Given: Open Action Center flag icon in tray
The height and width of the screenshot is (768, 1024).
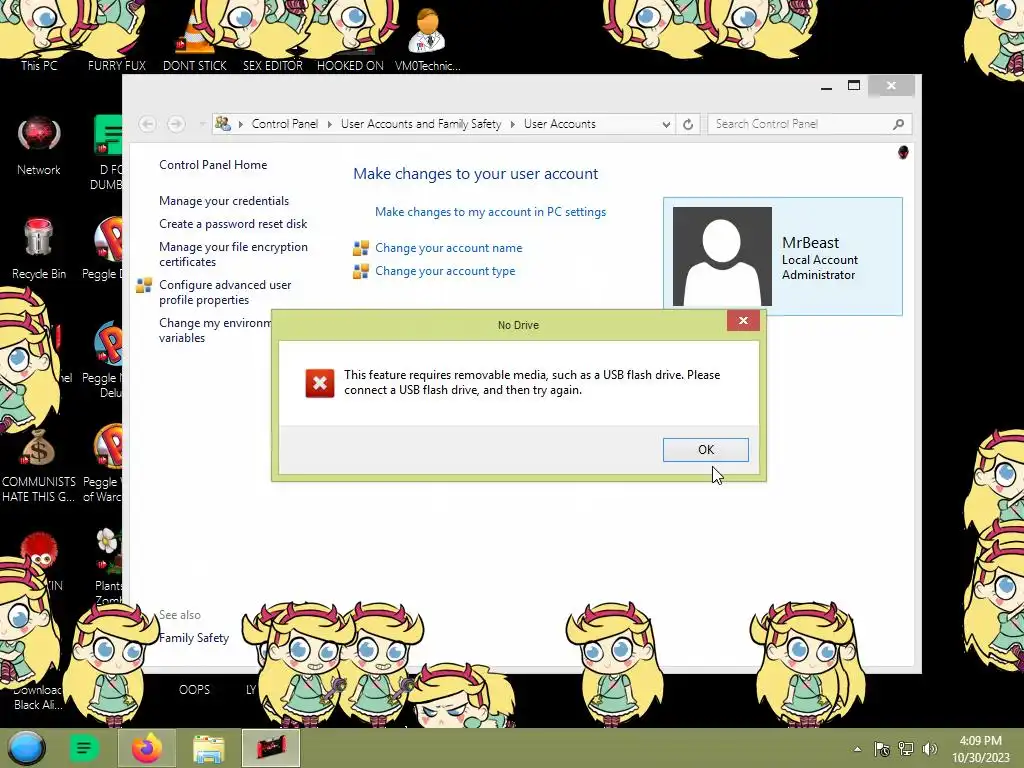Looking at the screenshot, I should click(x=882, y=749).
